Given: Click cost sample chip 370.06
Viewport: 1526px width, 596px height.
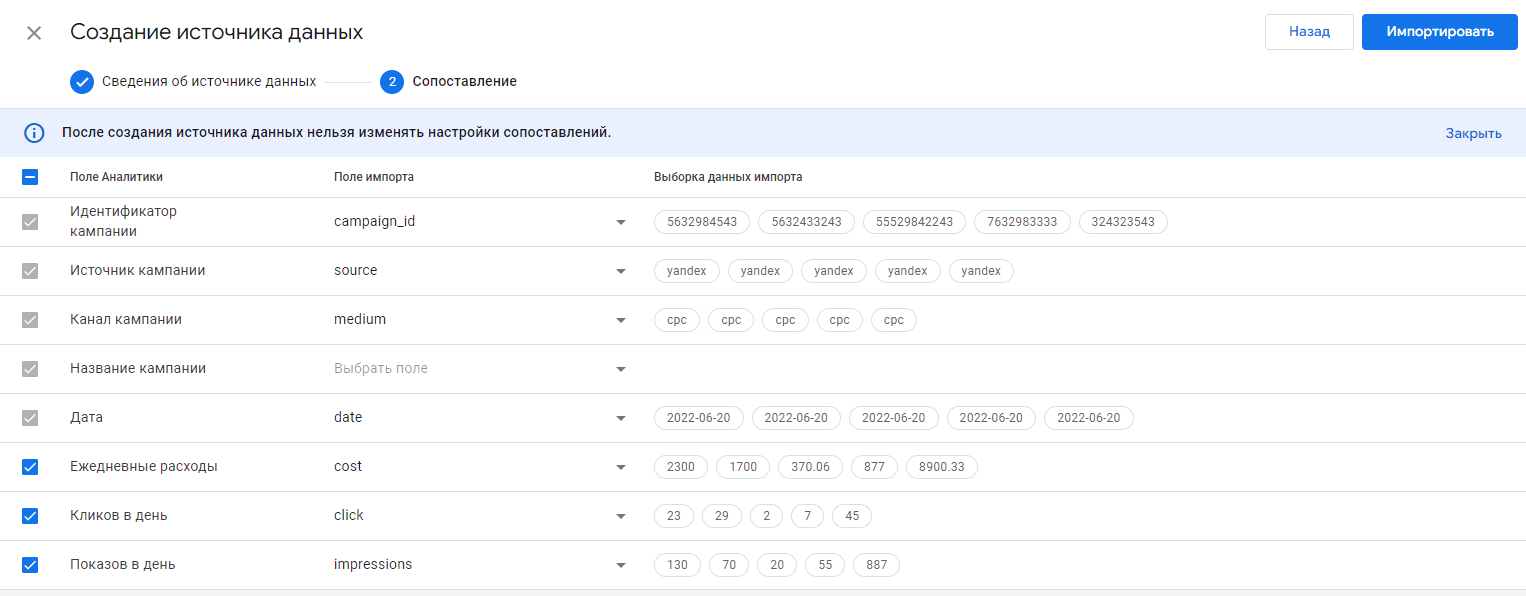Looking at the screenshot, I should 810,467.
